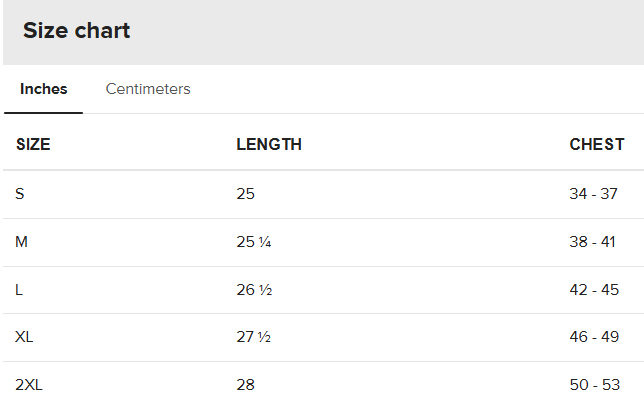Select the S size row label
This screenshot has height=406, width=644.
(20, 194)
